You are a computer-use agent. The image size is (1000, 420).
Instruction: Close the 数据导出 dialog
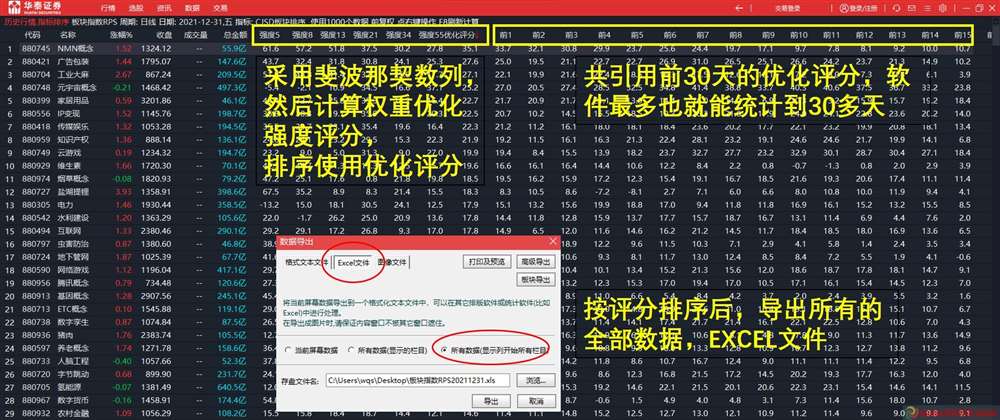(x=552, y=242)
